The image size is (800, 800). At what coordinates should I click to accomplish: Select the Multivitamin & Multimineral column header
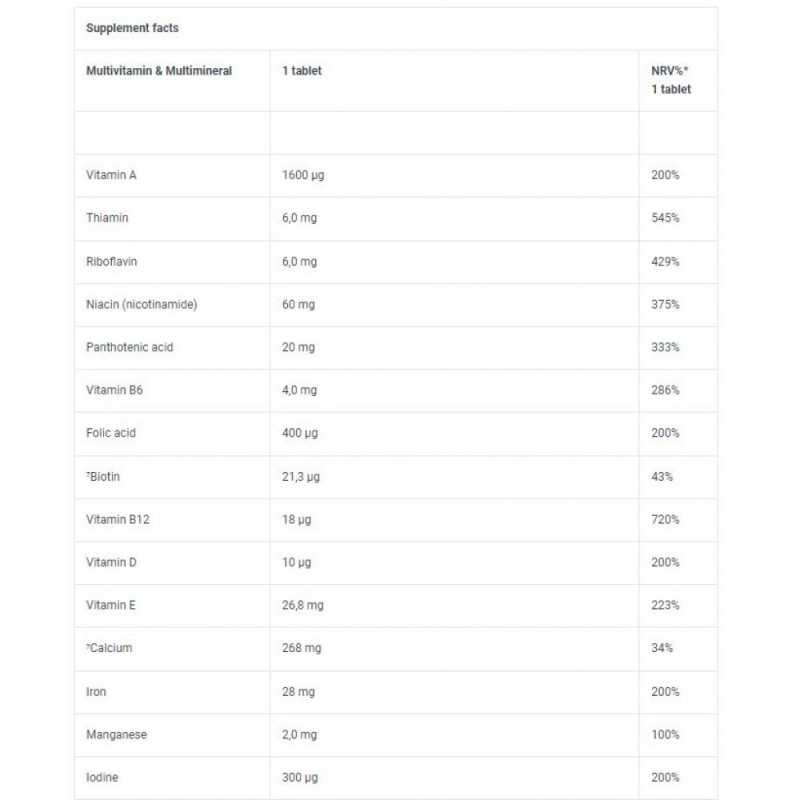coord(159,71)
